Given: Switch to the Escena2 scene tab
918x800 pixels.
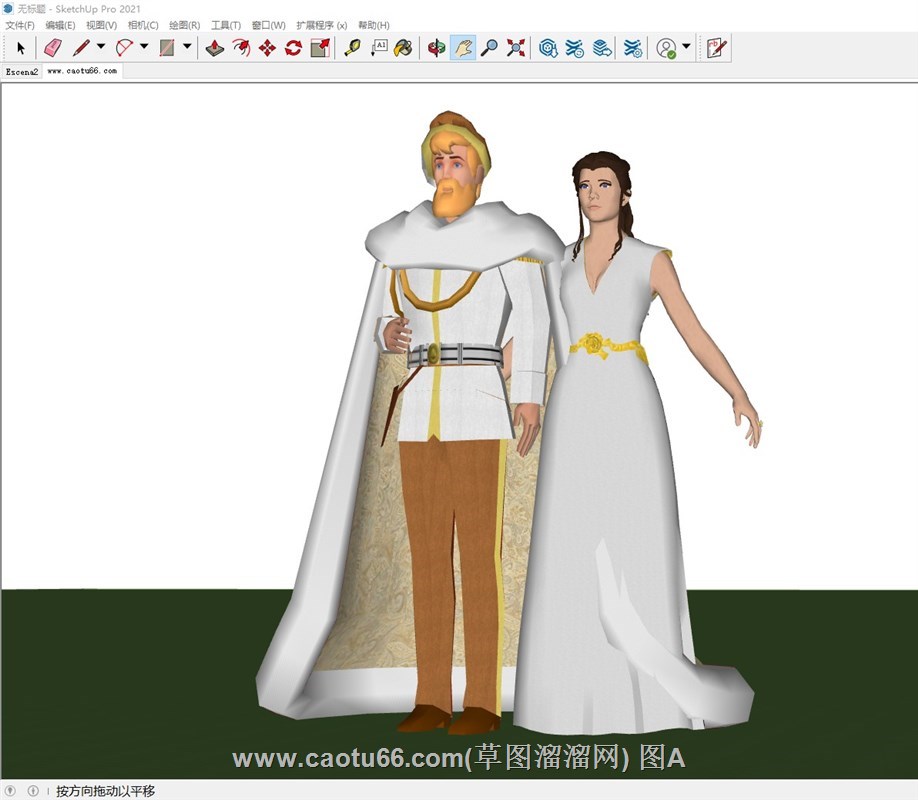Looking at the screenshot, I should coord(22,72).
